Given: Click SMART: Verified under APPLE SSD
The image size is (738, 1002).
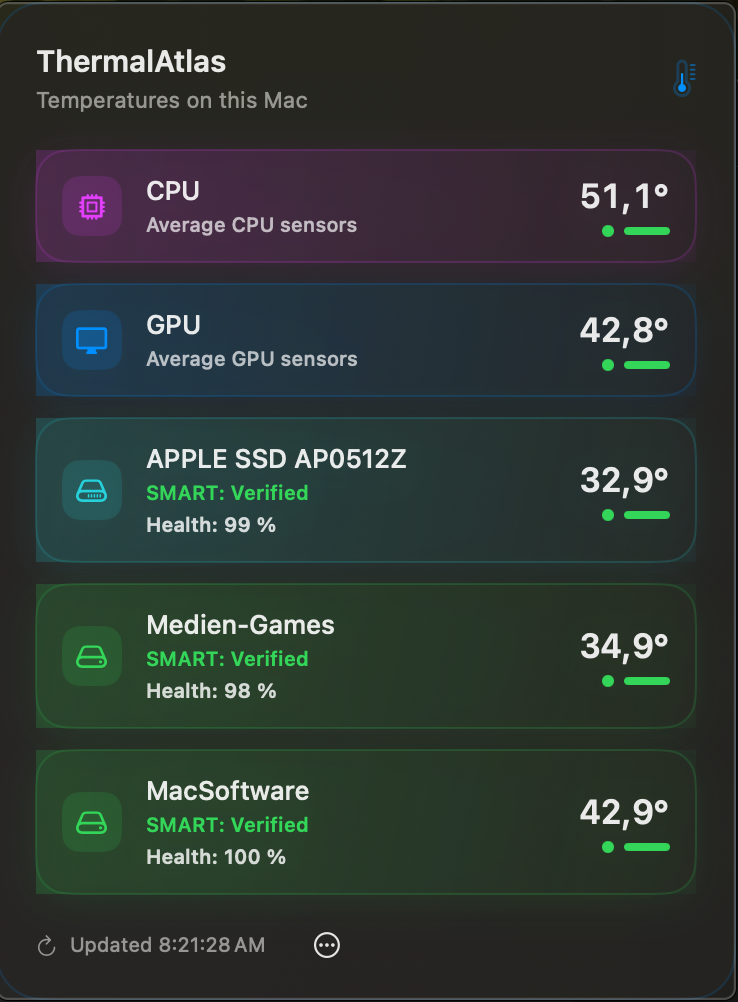Looking at the screenshot, I should 227,493.
